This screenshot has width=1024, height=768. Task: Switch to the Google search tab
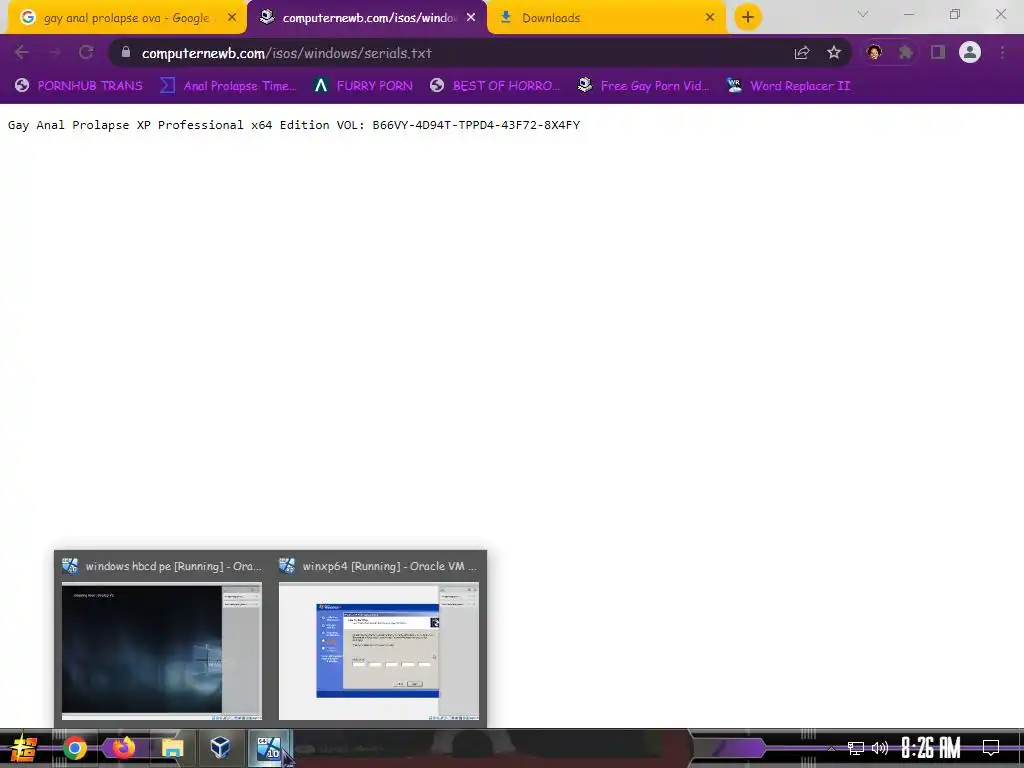coord(126,18)
